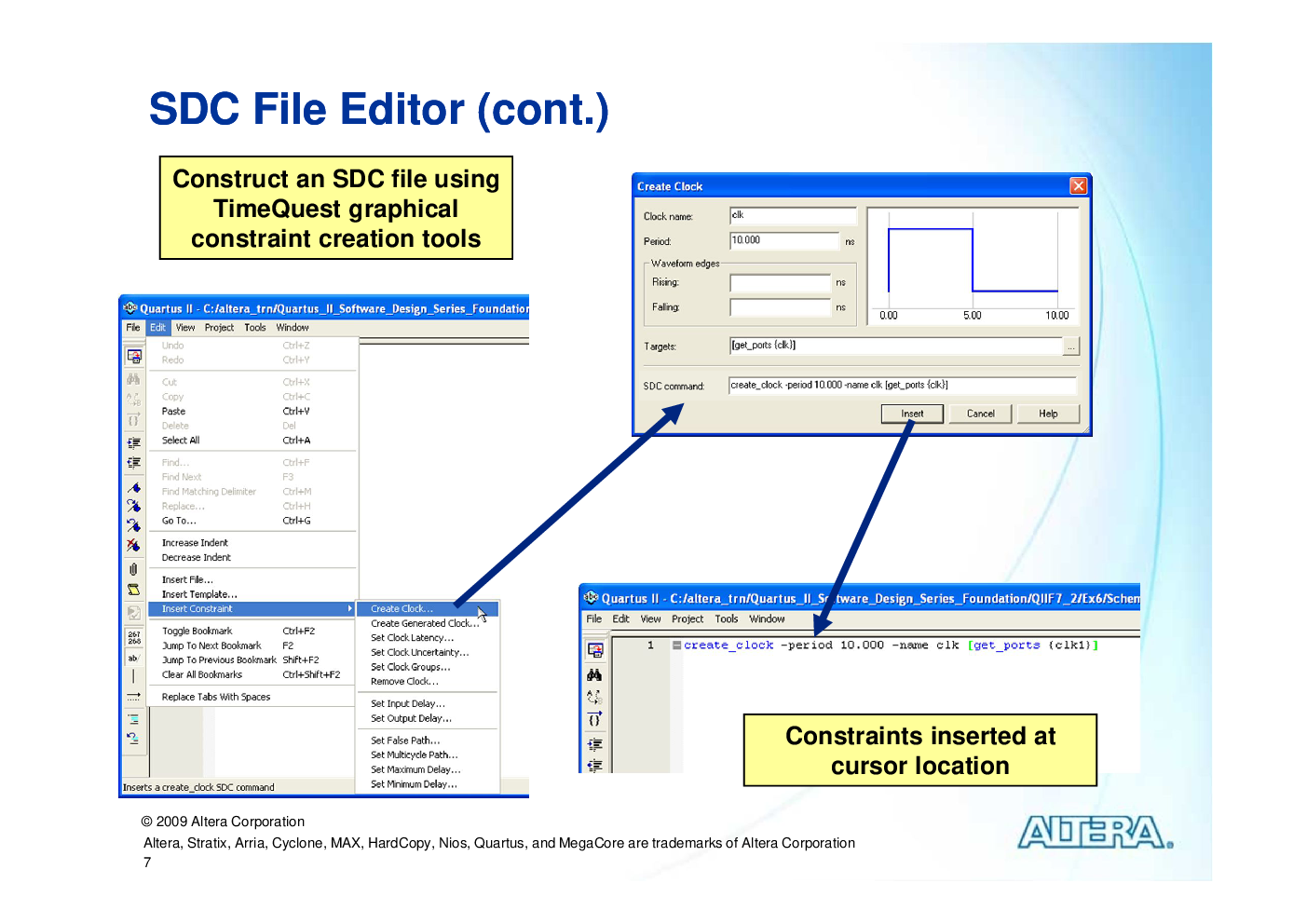1307x924 pixels.
Task: Click Quartus II logo in lower-right window title bar
Action: [x=591, y=597]
